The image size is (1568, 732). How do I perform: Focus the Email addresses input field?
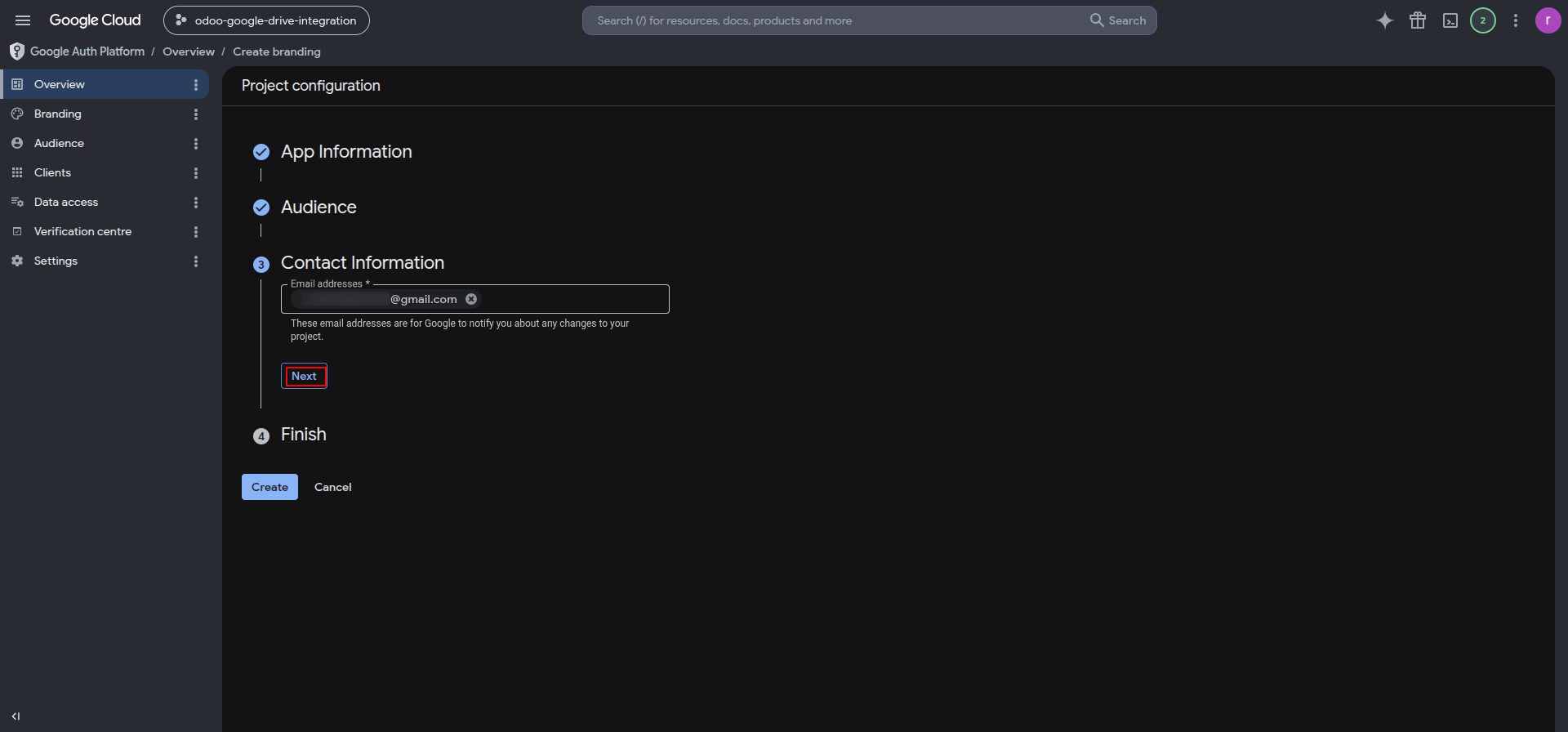coord(475,299)
